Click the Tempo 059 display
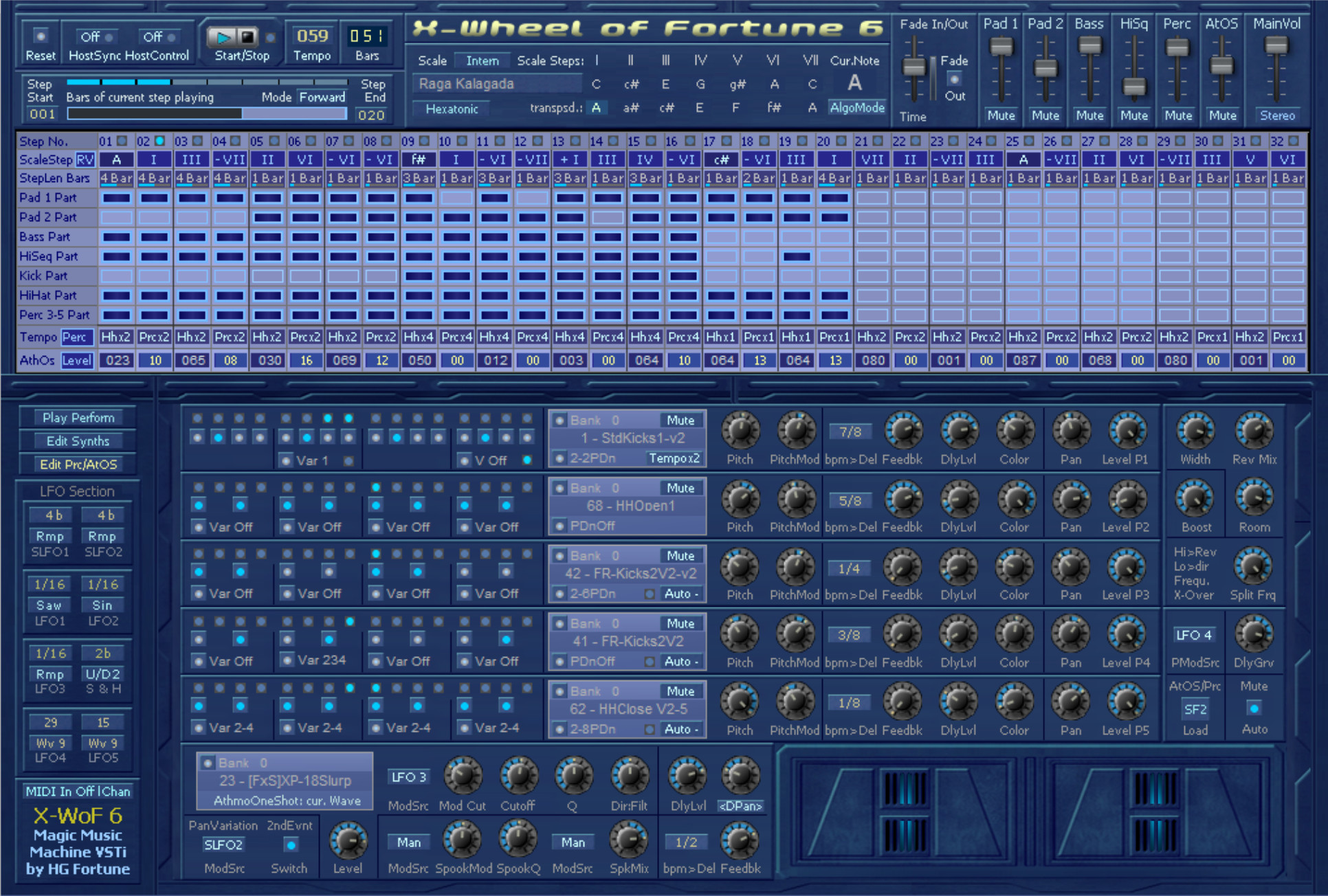The width and height of the screenshot is (1328, 896). (x=312, y=36)
